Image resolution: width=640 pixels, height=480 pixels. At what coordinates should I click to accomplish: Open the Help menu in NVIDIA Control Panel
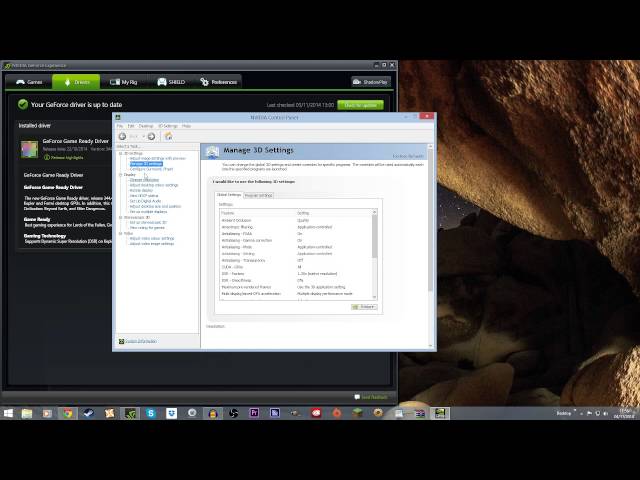tap(186, 126)
